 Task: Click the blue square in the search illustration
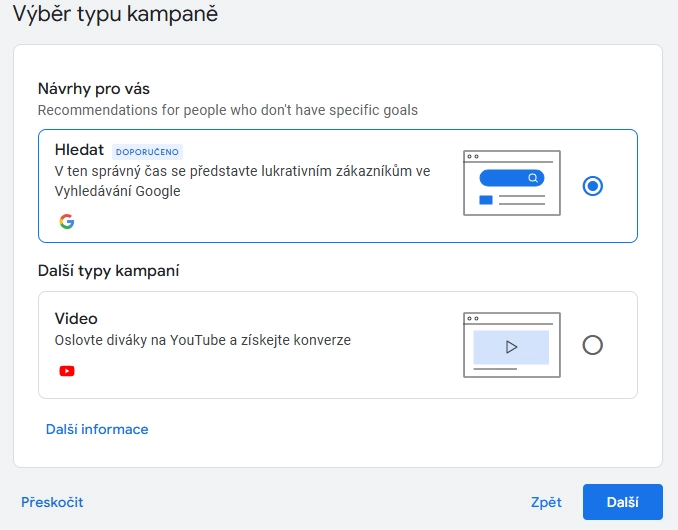(x=486, y=200)
